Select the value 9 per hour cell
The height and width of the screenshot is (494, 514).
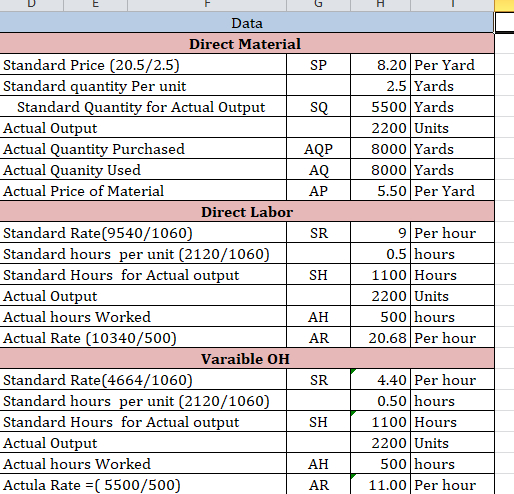click(381, 233)
